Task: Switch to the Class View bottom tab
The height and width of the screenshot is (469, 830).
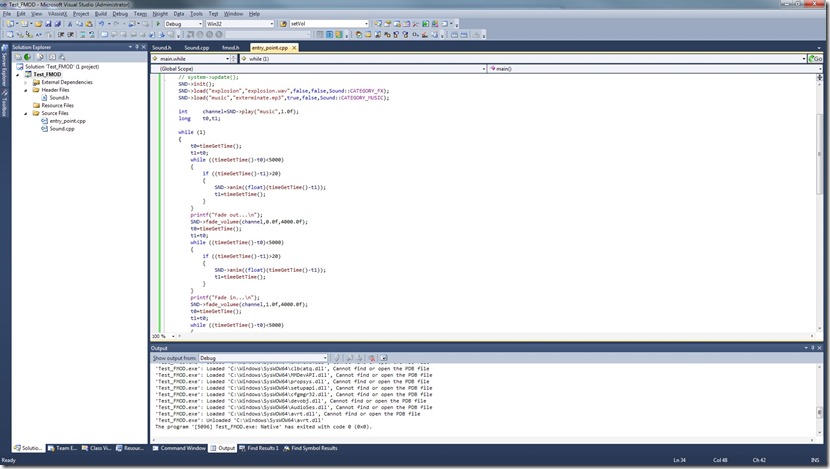Action: tap(96, 448)
